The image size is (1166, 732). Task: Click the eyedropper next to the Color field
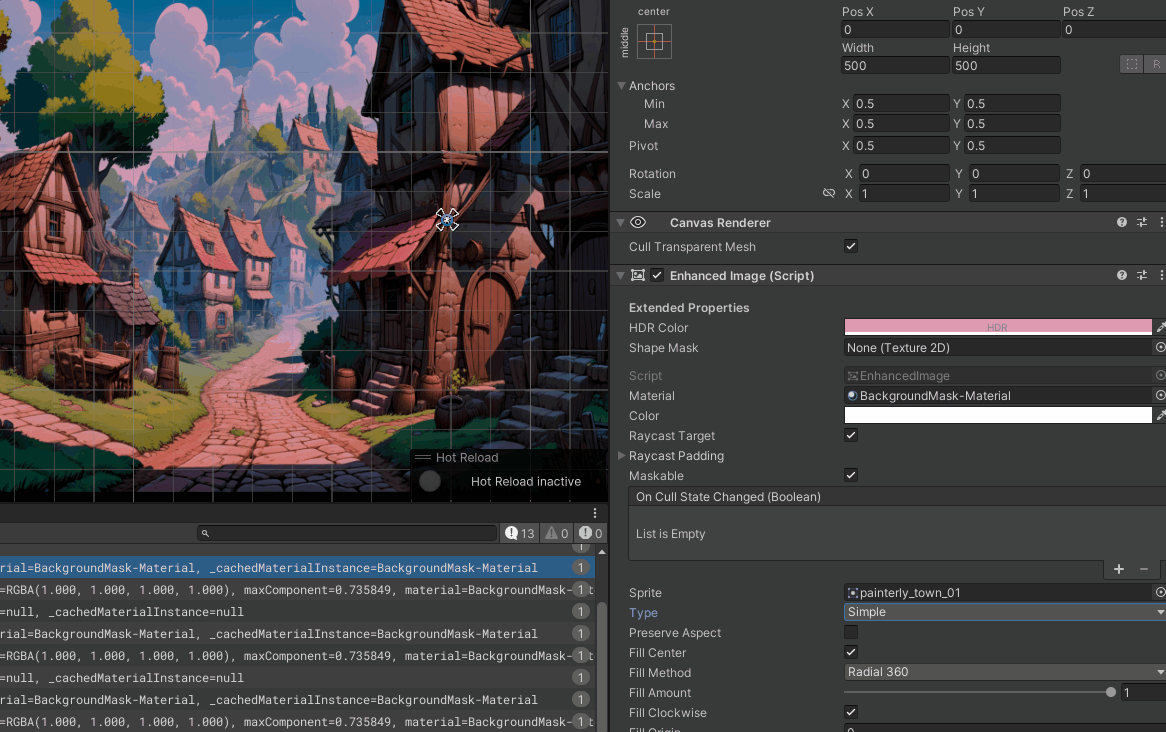coord(1160,415)
